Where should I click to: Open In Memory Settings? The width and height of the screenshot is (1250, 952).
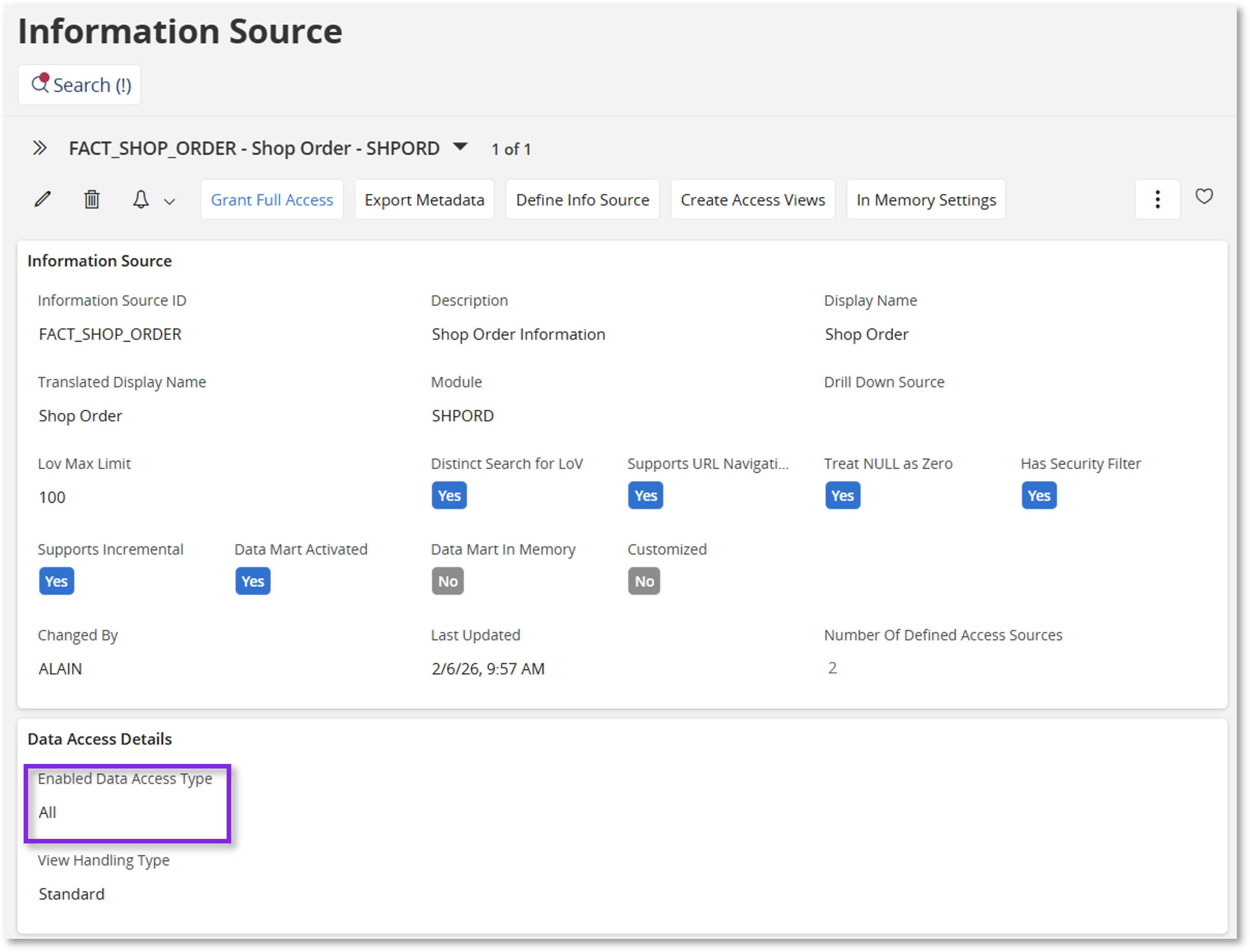tap(926, 200)
